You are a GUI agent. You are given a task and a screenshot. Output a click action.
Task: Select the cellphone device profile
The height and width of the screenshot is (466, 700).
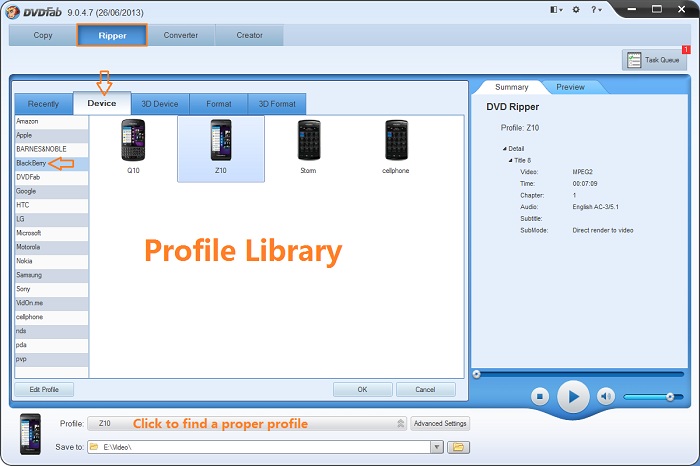pyautogui.click(x=396, y=147)
